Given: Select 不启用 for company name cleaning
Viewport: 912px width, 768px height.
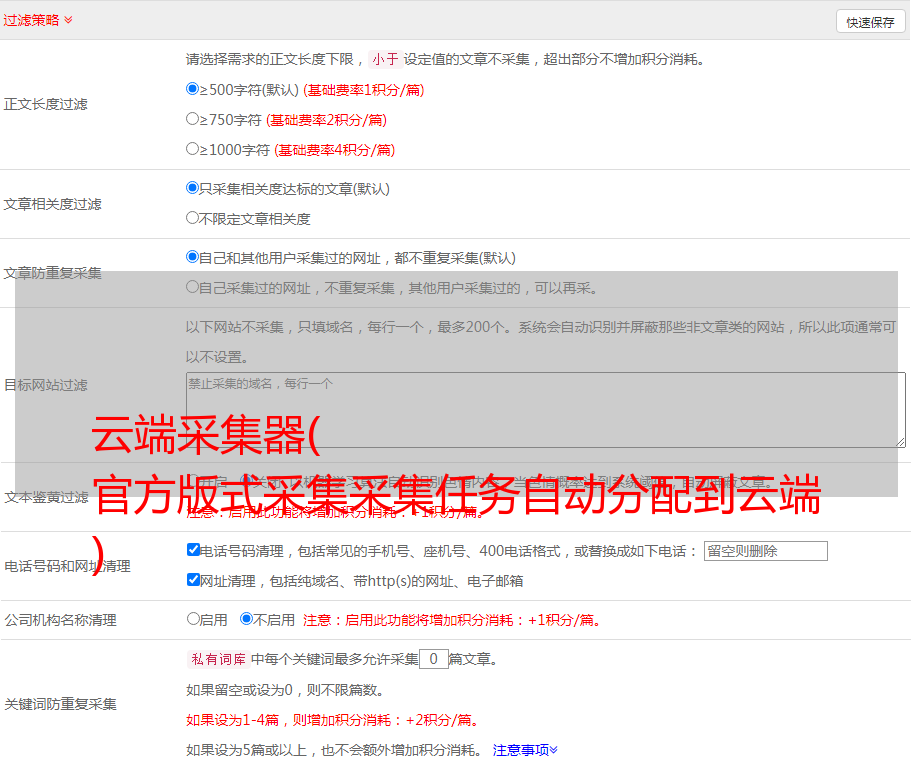Looking at the screenshot, I should coord(246,619).
